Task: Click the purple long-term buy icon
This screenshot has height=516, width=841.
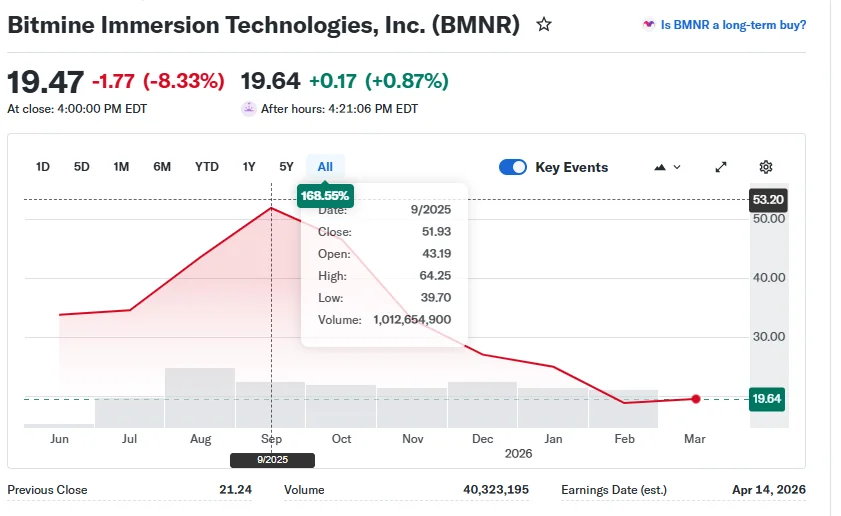Action: pos(649,25)
